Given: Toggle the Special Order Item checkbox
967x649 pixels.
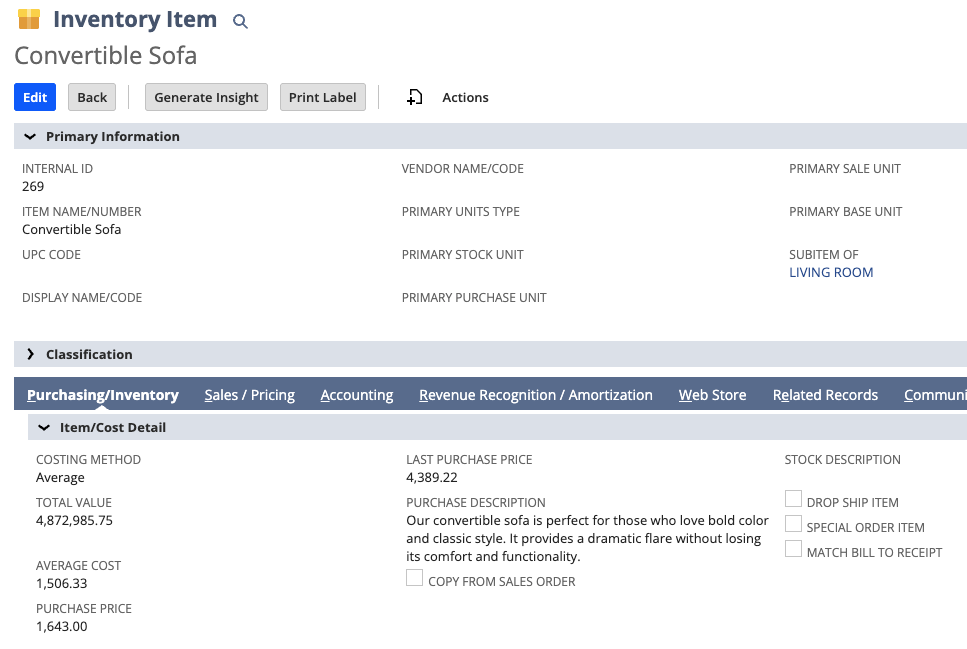Looking at the screenshot, I should pos(793,524).
